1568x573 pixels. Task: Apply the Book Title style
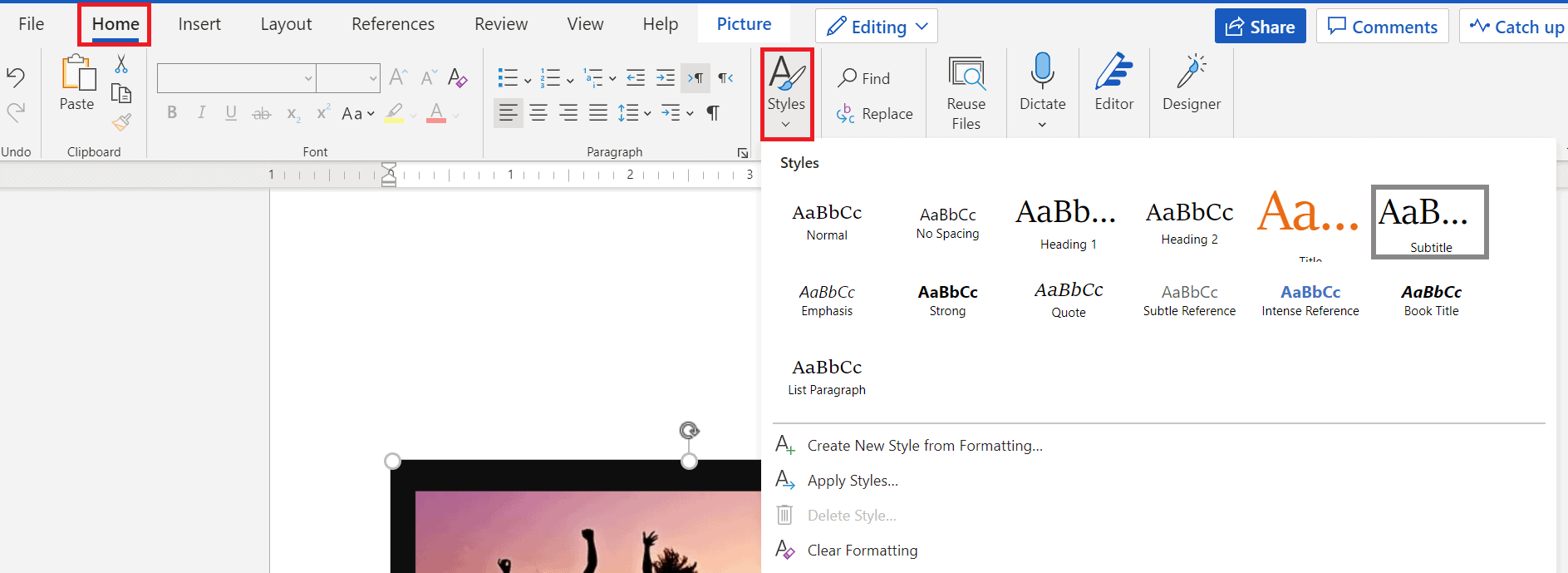(1431, 300)
